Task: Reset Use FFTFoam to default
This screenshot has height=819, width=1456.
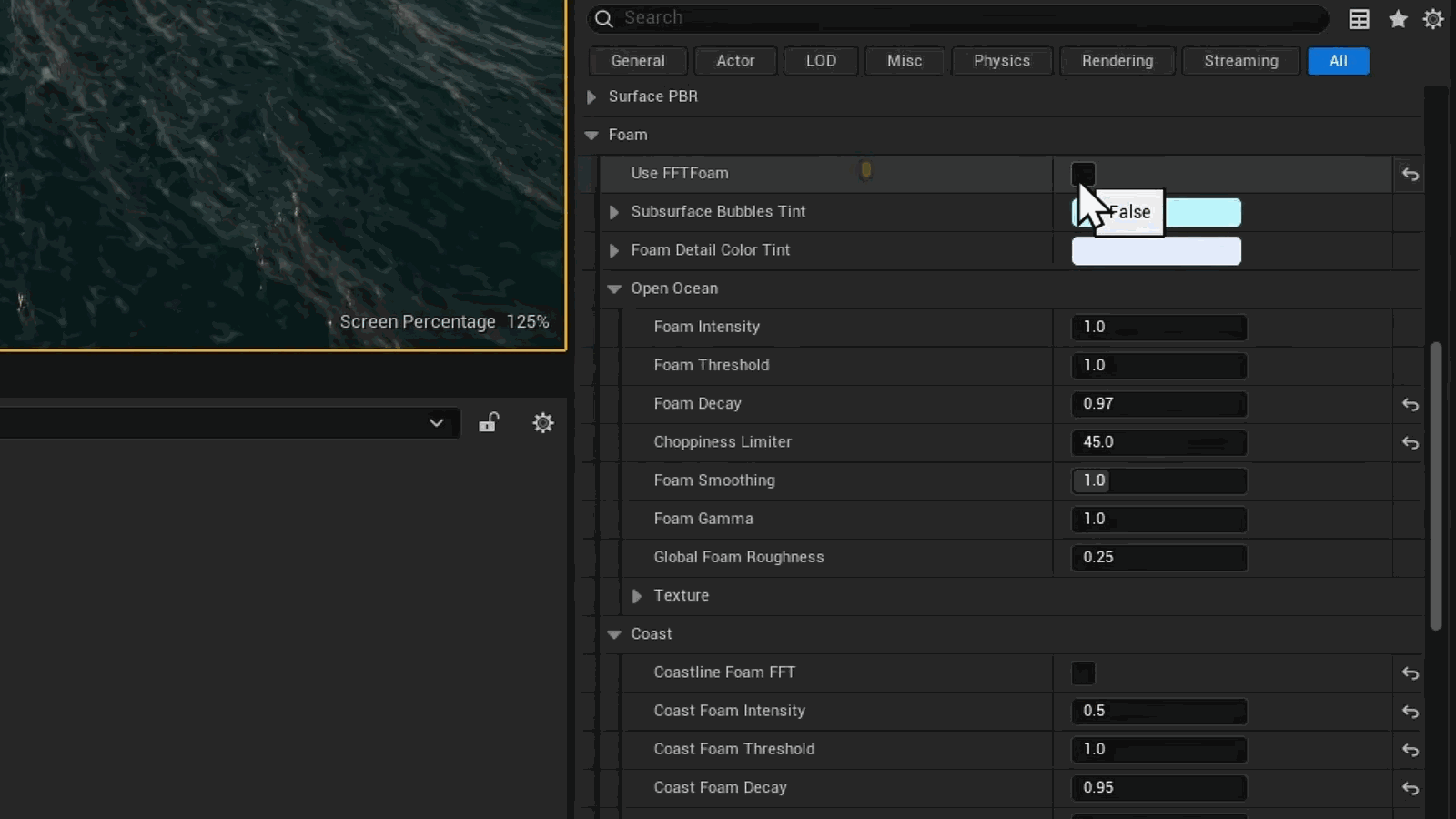Action: pos(1410,174)
